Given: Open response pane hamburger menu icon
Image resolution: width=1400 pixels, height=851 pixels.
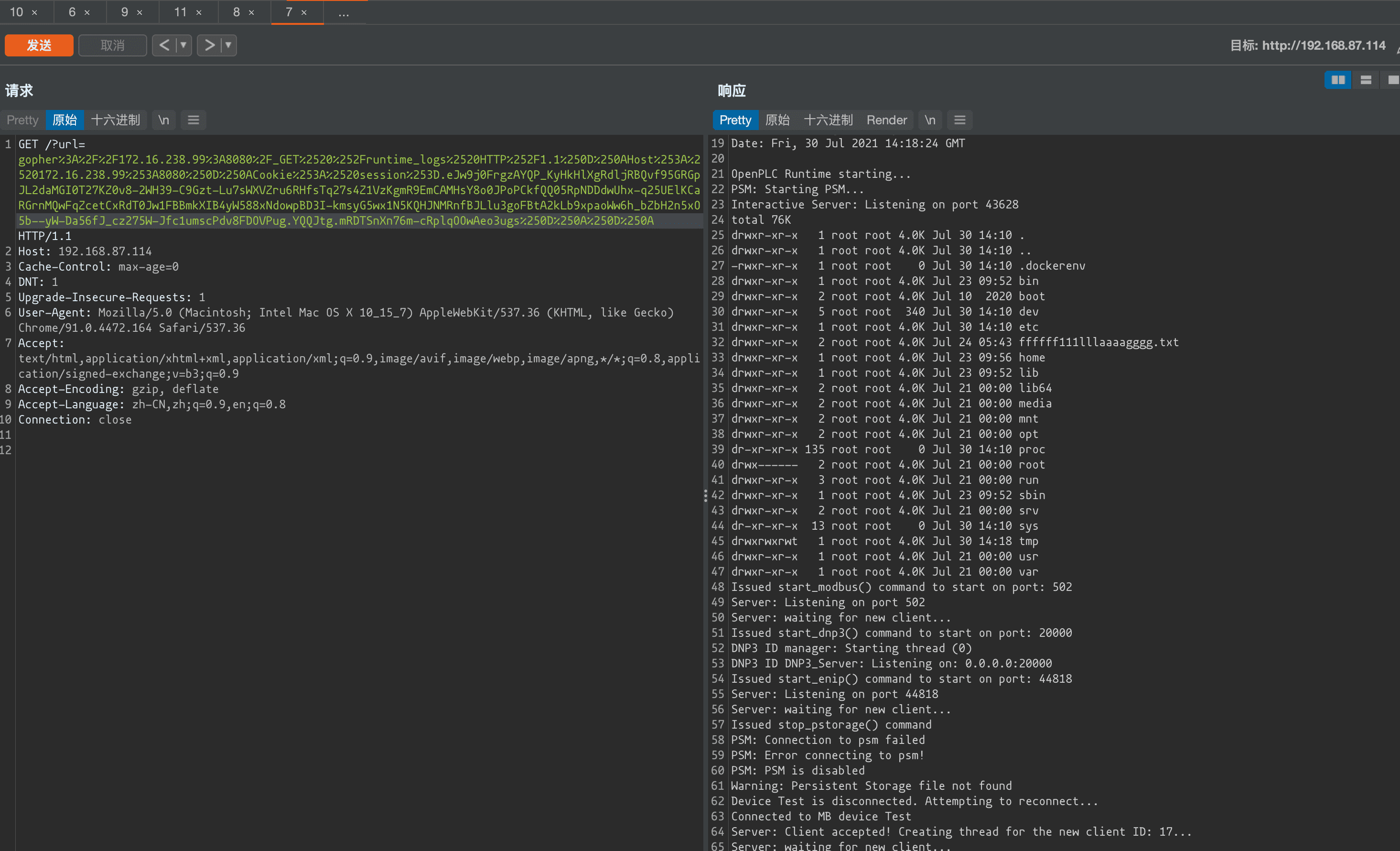Looking at the screenshot, I should coord(959,120).
